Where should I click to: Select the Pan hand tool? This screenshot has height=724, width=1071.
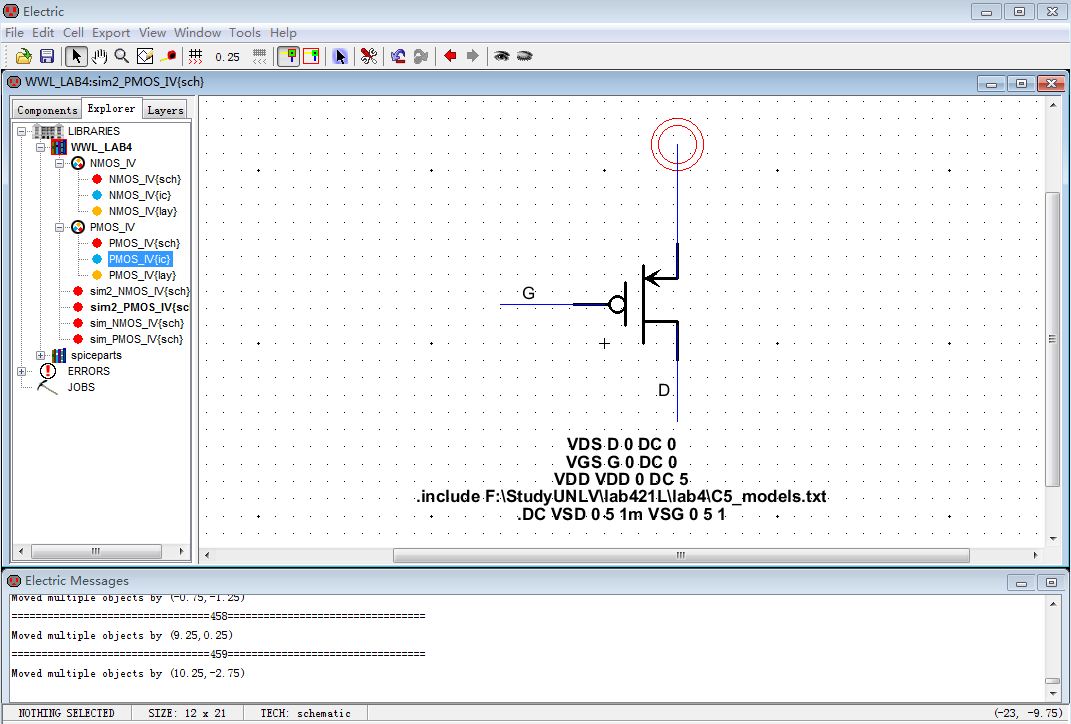point(99,56)
